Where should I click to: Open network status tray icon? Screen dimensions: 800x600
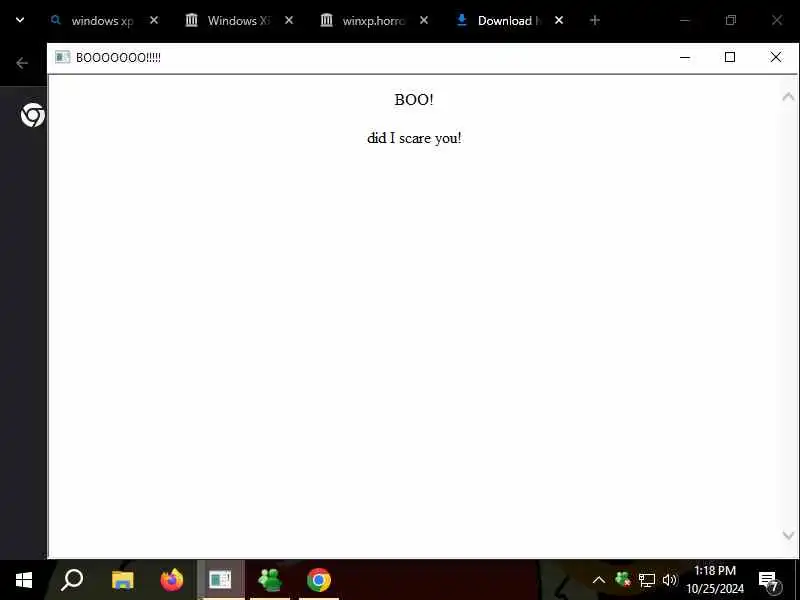click(646, 580)
